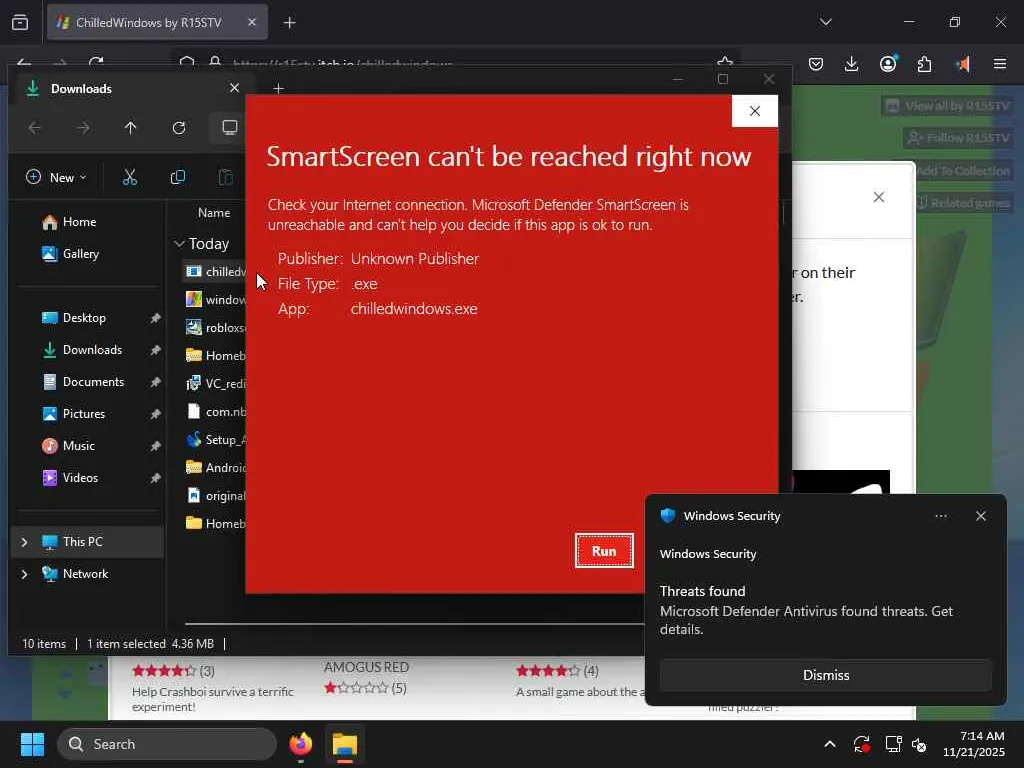Image resolution: width=1024 pixels, height=768 pixels.
Task: Select Downloads in the sidebar
Action: 91,350
